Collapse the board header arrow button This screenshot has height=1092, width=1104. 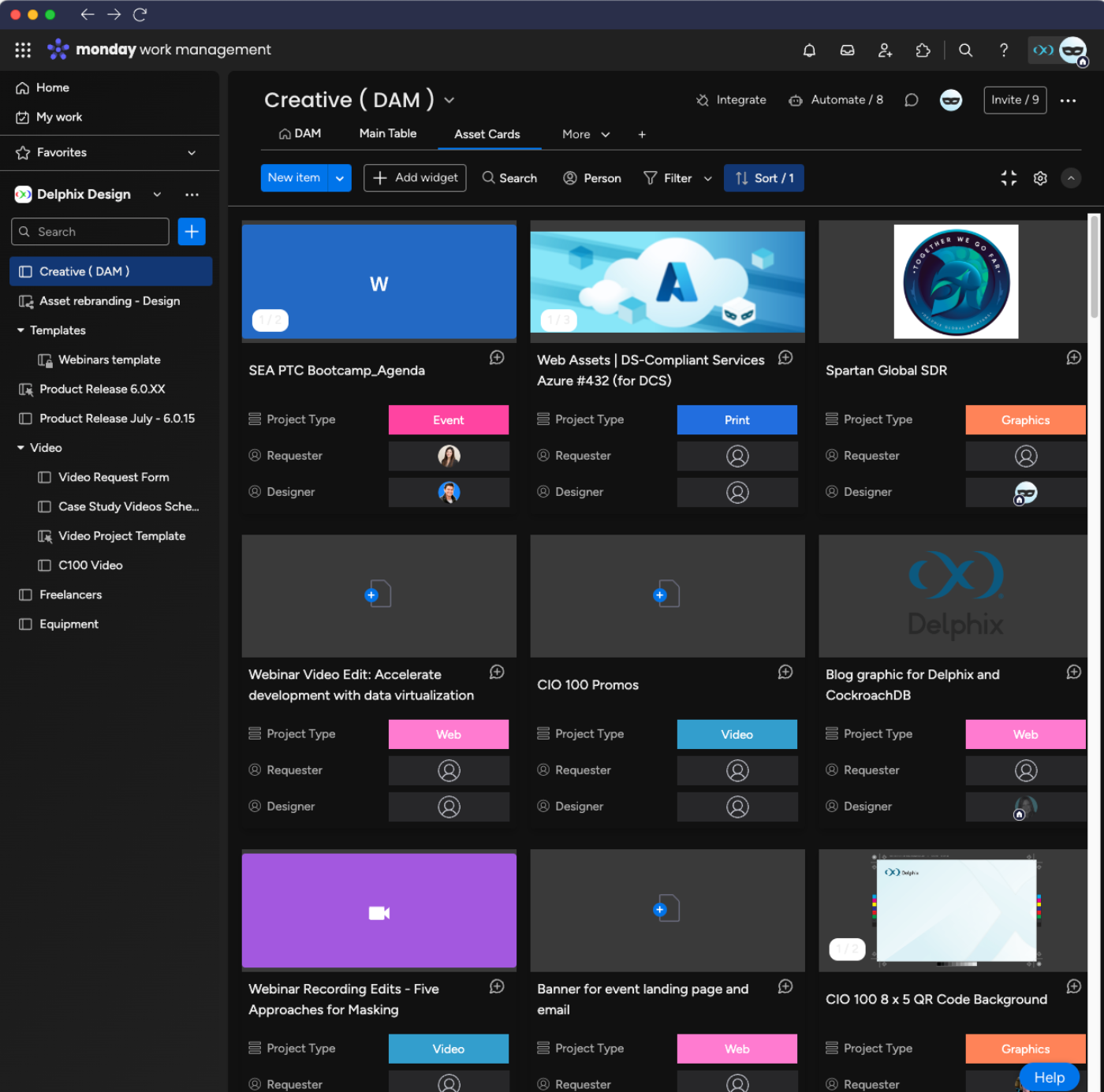coord(1071,178)
